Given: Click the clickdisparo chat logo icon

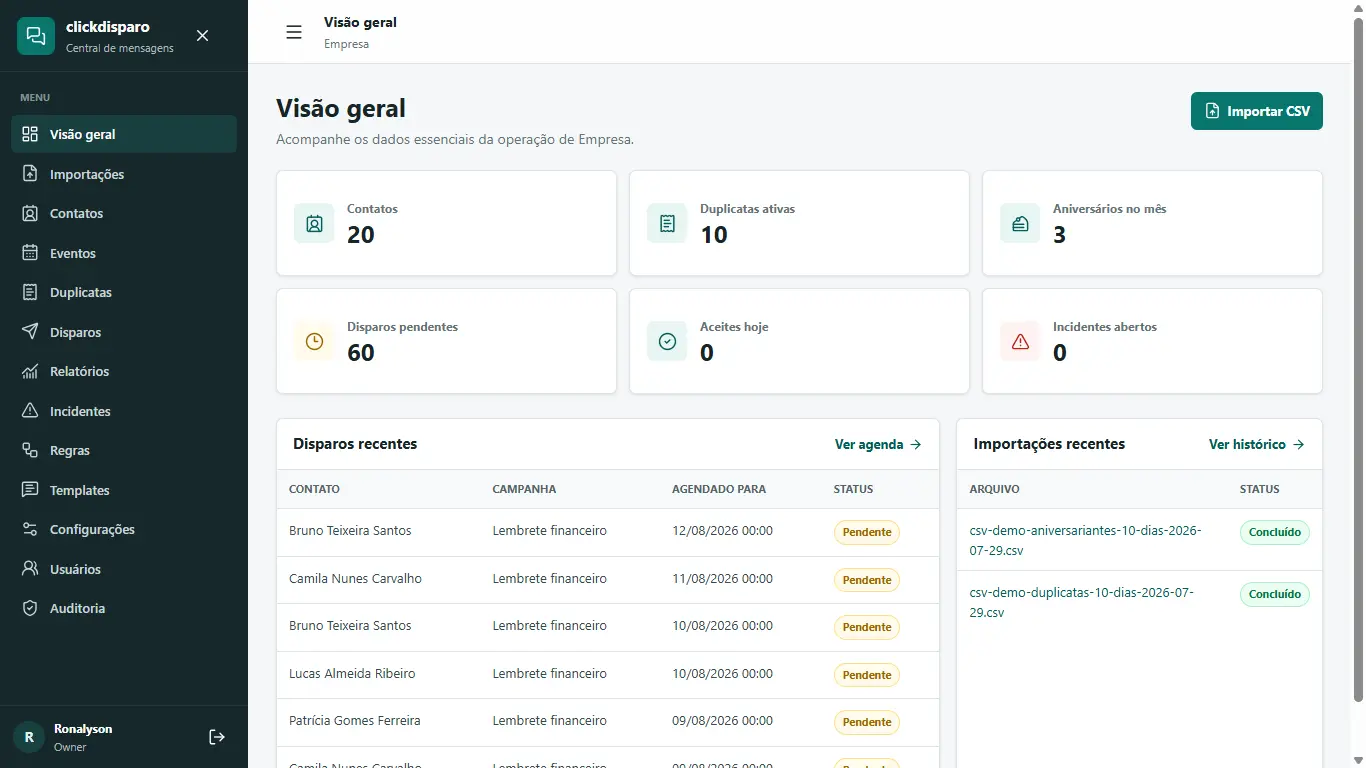Looking at the screenshot, I should coord(36,36).
